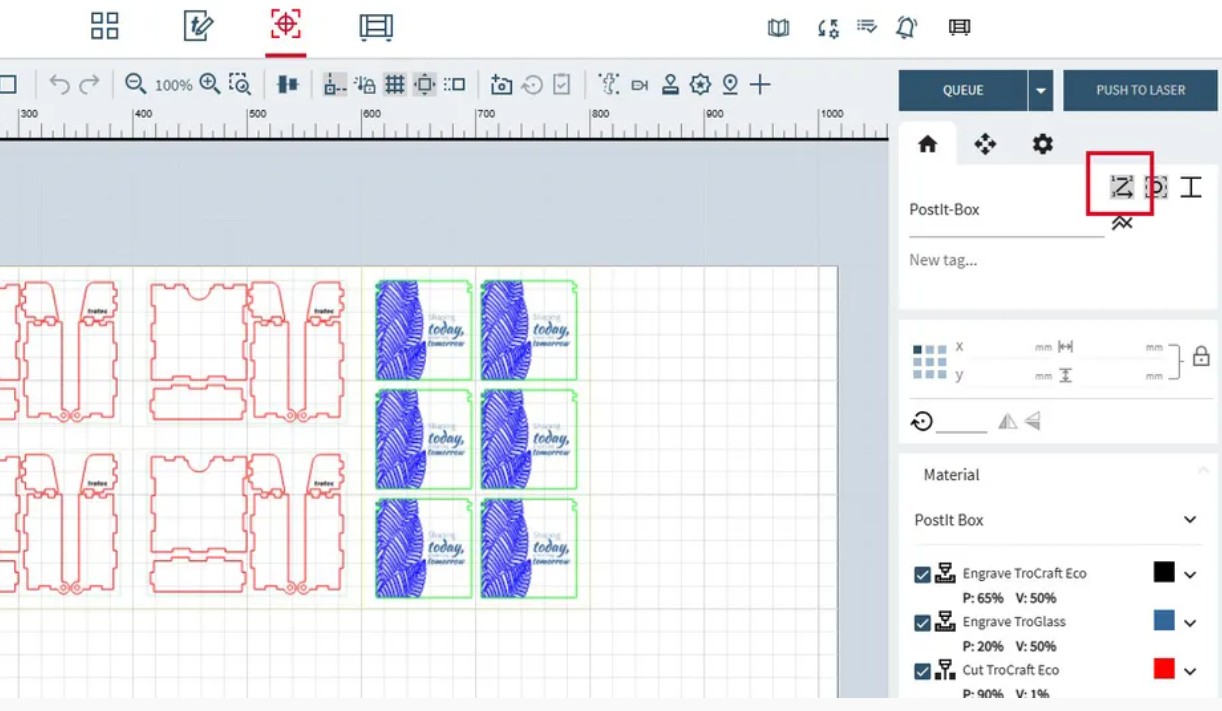Open the notifications bell icon
Viewport: 1222px width, 711px height.
pos(906,28)
